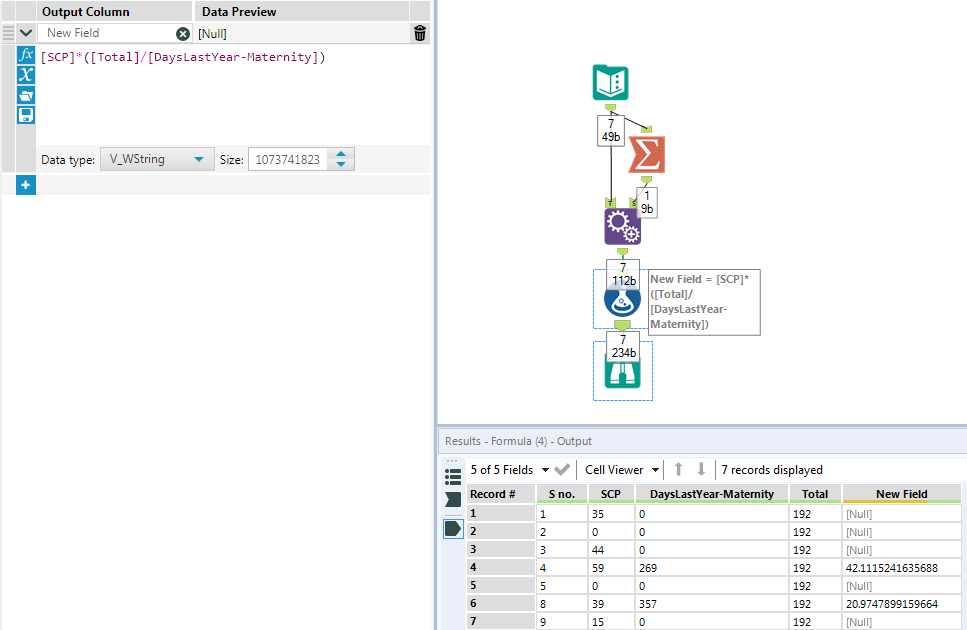Move to next record with down arrow

(x=701, y=470)
